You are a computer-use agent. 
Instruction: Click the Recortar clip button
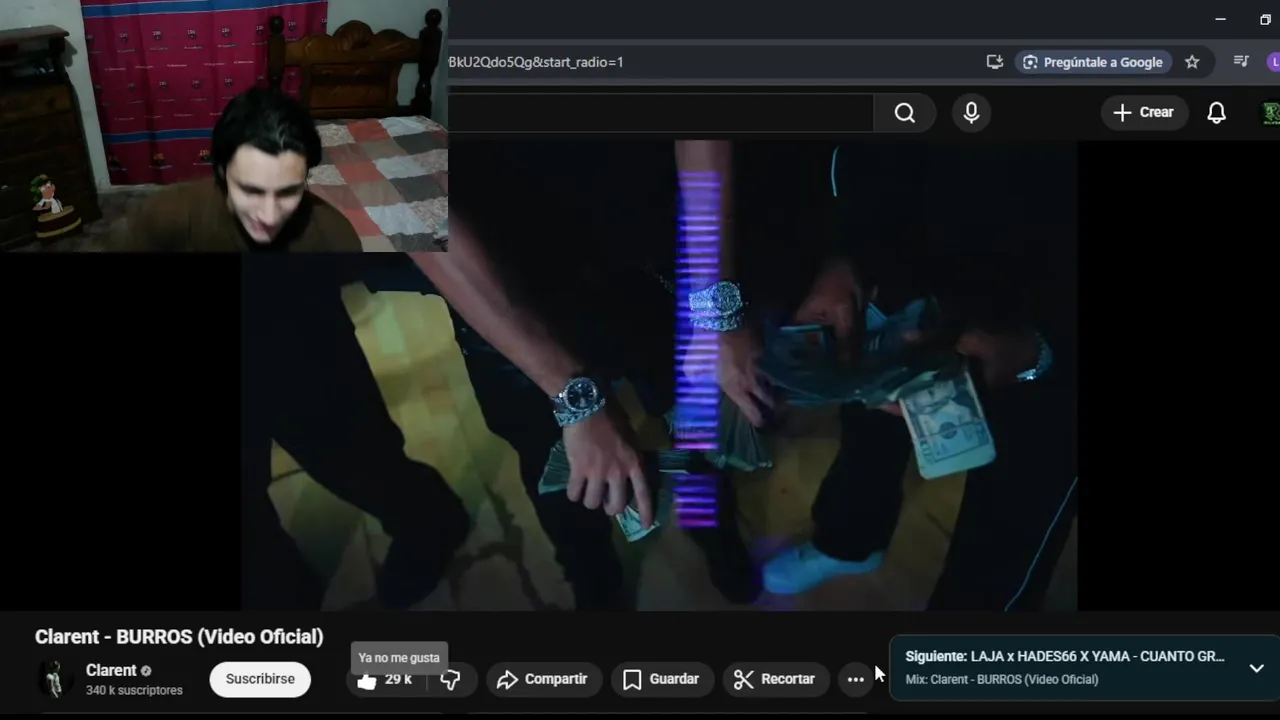[x=775, y=679]
